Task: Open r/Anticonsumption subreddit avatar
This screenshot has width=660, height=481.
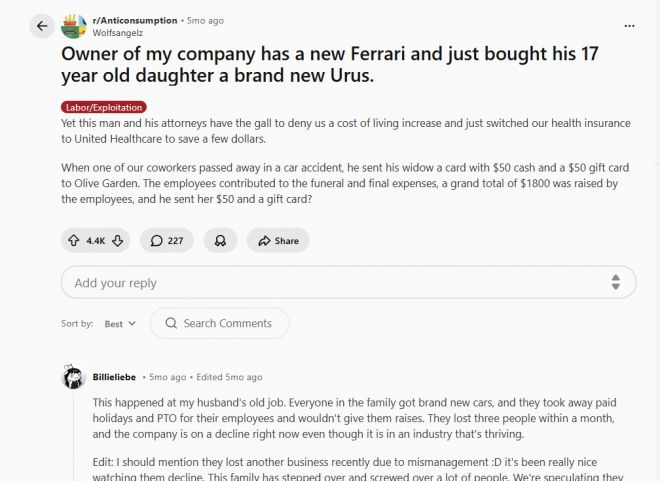Action: pos(75,26)
